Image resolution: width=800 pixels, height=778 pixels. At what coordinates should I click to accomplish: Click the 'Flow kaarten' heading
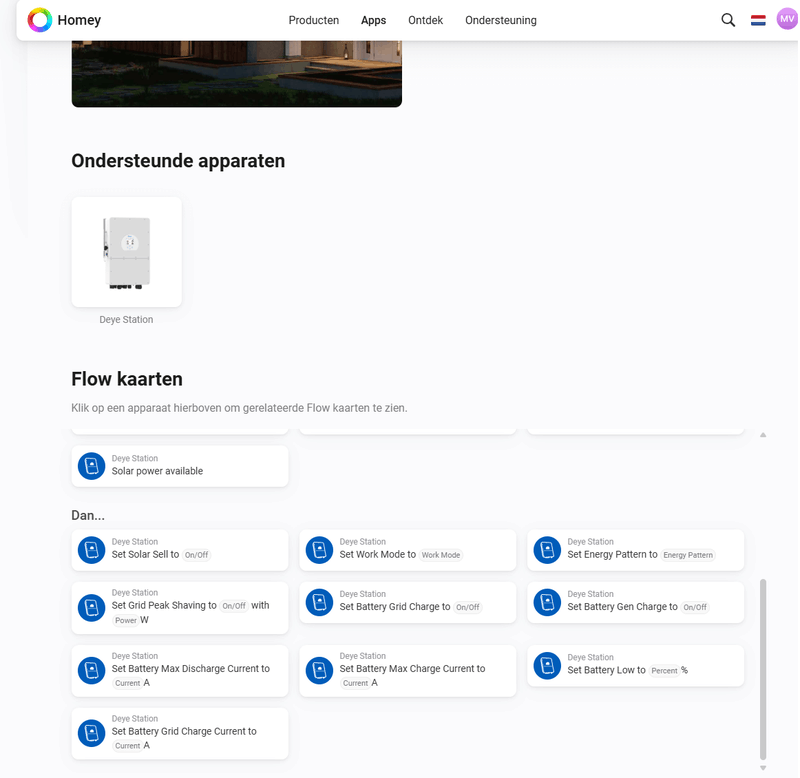[127, 379]
